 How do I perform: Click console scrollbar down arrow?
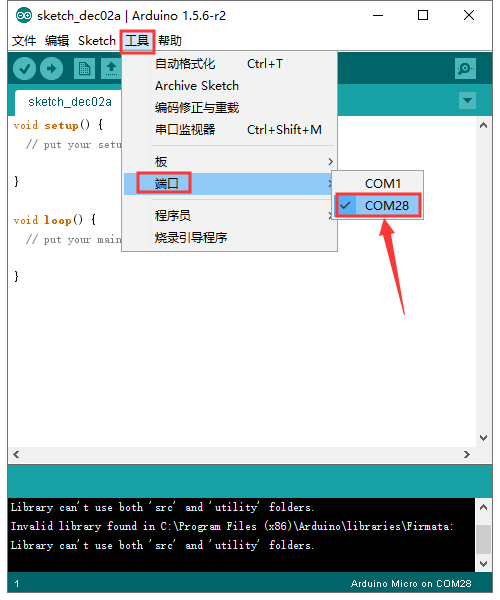tap(484, 564)
